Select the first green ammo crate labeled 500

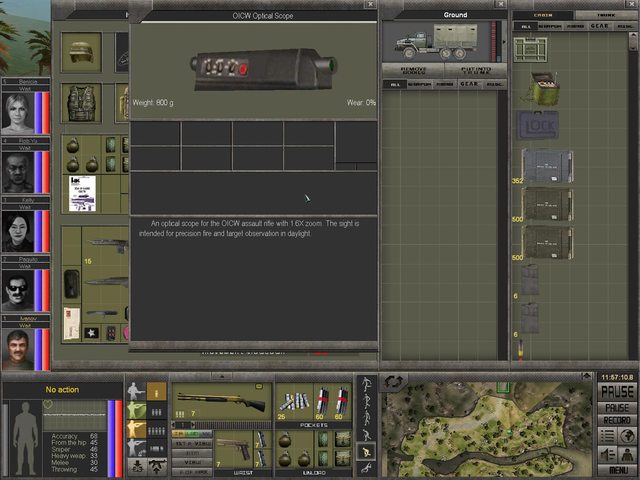tap(547, 204)
